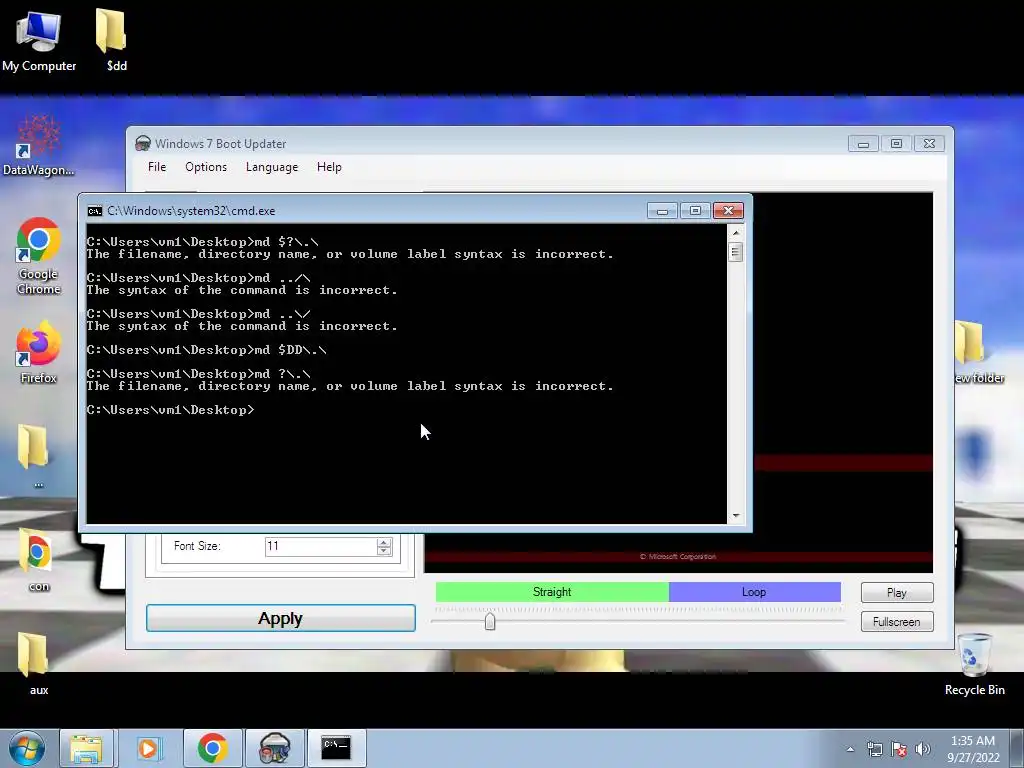This screenshot has height=768, width=1024.
Task: Click the final cmd prompt line
Action: pos(170,410)
